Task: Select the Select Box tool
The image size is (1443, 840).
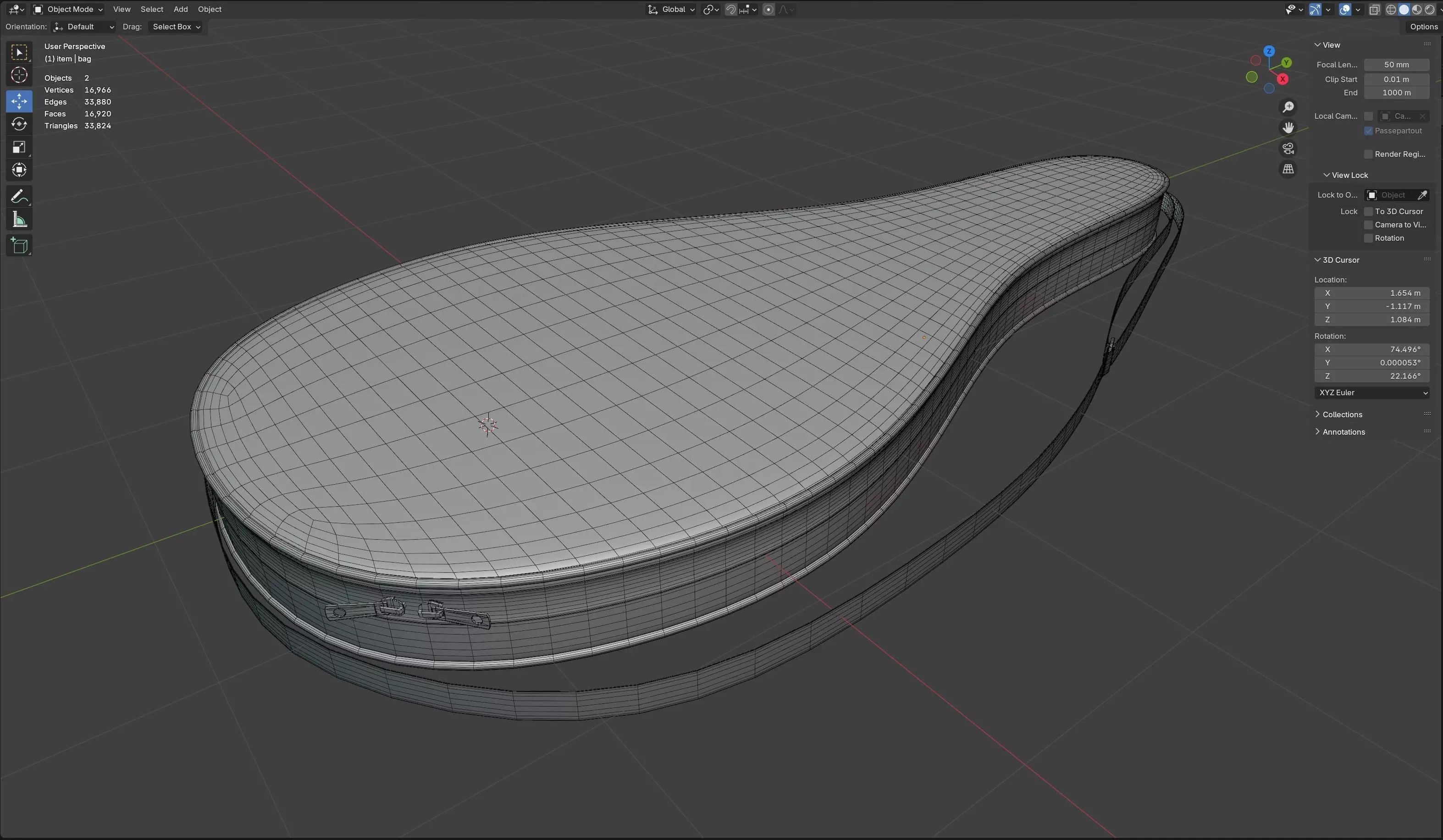Action: [19, 53]
